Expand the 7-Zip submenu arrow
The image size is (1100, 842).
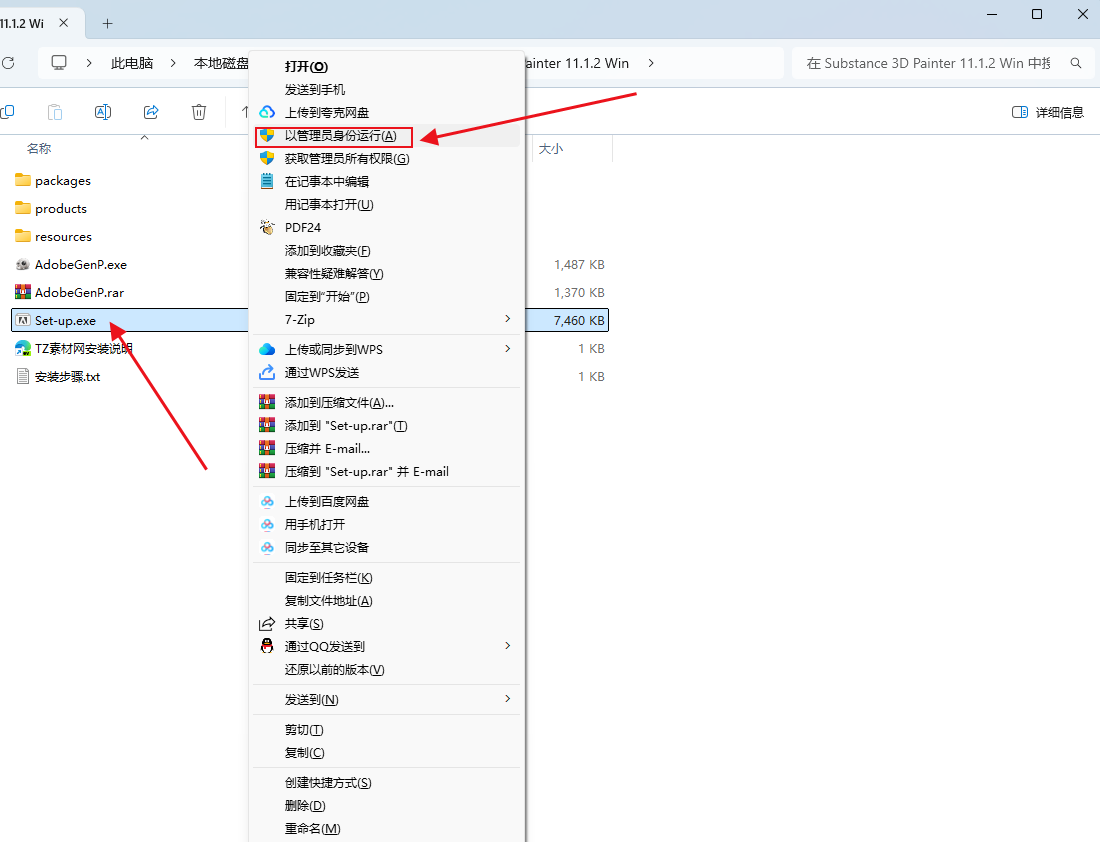[507, 319]
